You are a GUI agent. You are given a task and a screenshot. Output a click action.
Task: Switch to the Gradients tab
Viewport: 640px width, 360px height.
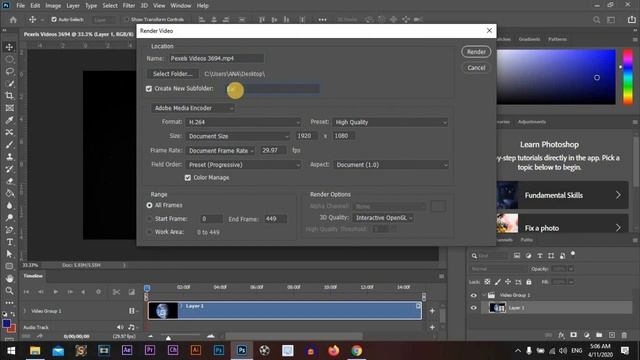(529, 39)
